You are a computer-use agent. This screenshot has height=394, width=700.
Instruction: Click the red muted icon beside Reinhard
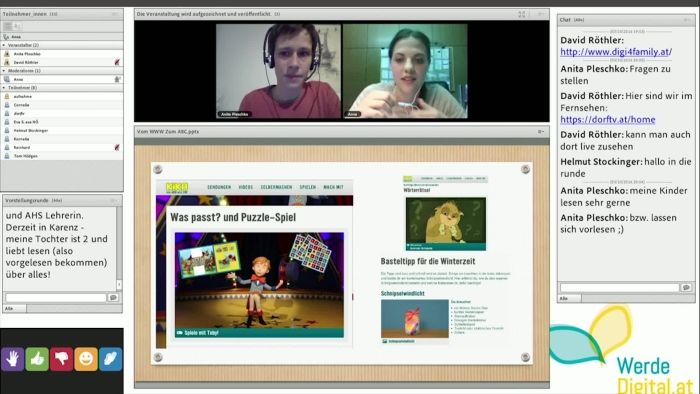click(x=117, y=147)
